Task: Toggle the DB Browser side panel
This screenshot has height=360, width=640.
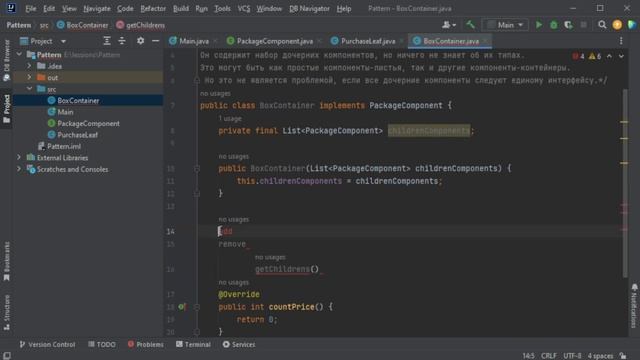Action: (7, 60)
